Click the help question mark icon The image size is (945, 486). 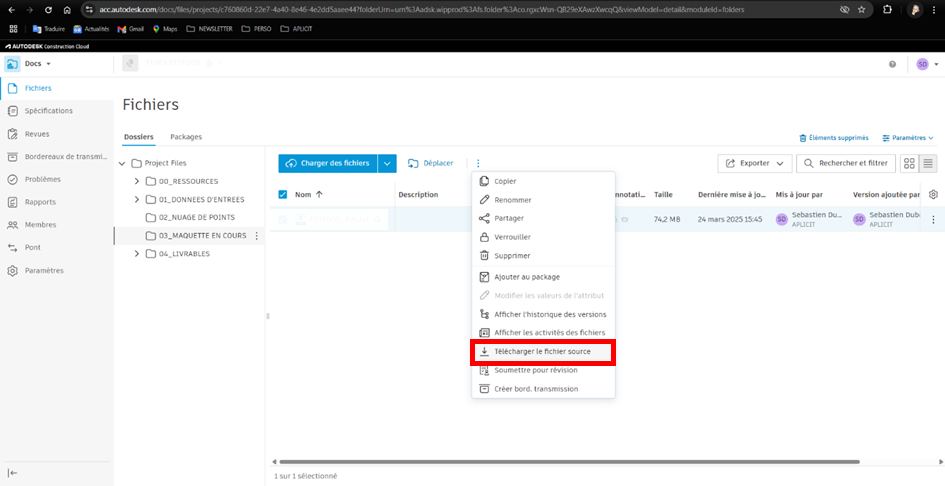pyautogui.click(x=892, y=64)
